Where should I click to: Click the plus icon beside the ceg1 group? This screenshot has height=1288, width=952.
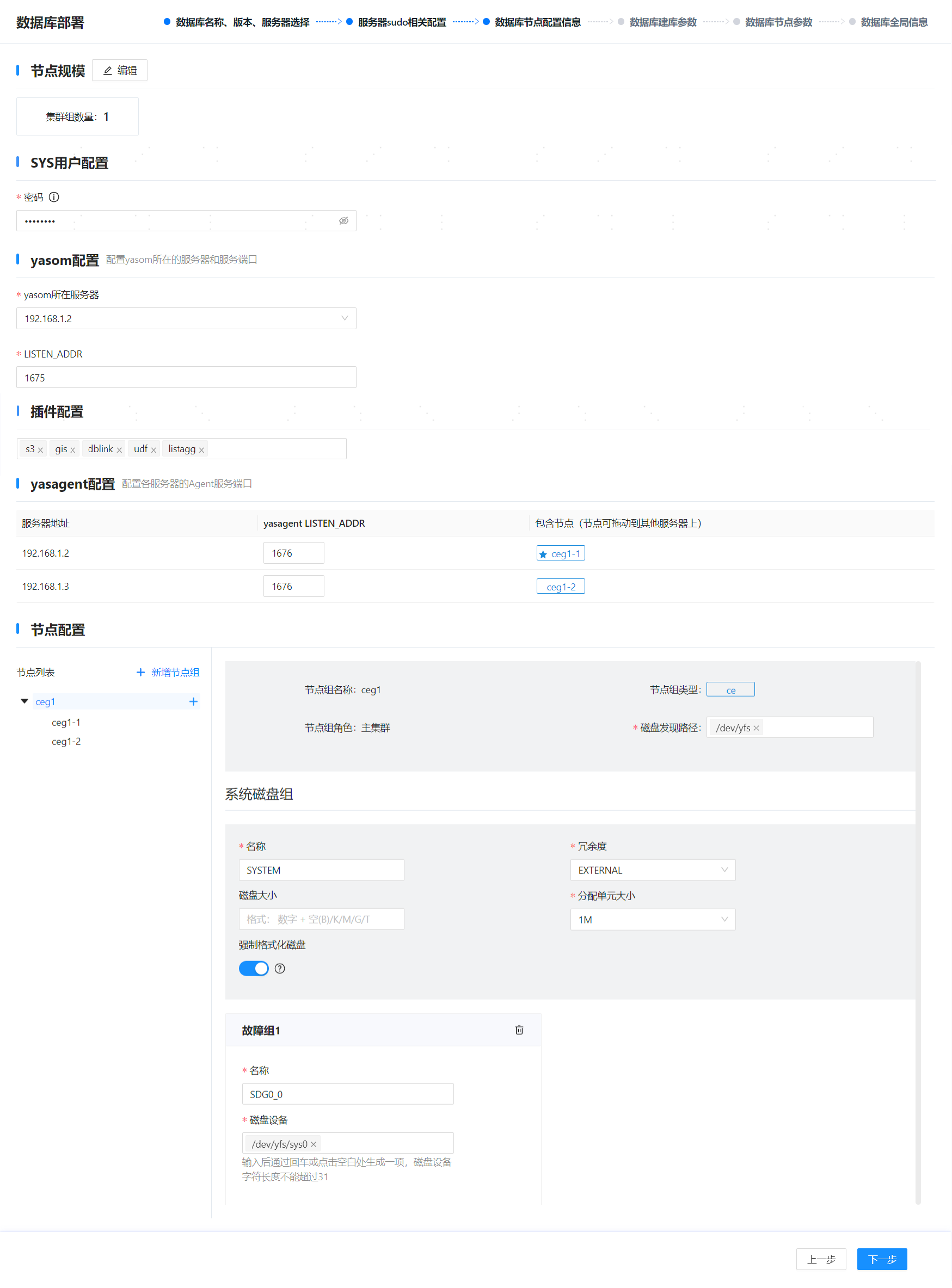click(x=194, y=701)
